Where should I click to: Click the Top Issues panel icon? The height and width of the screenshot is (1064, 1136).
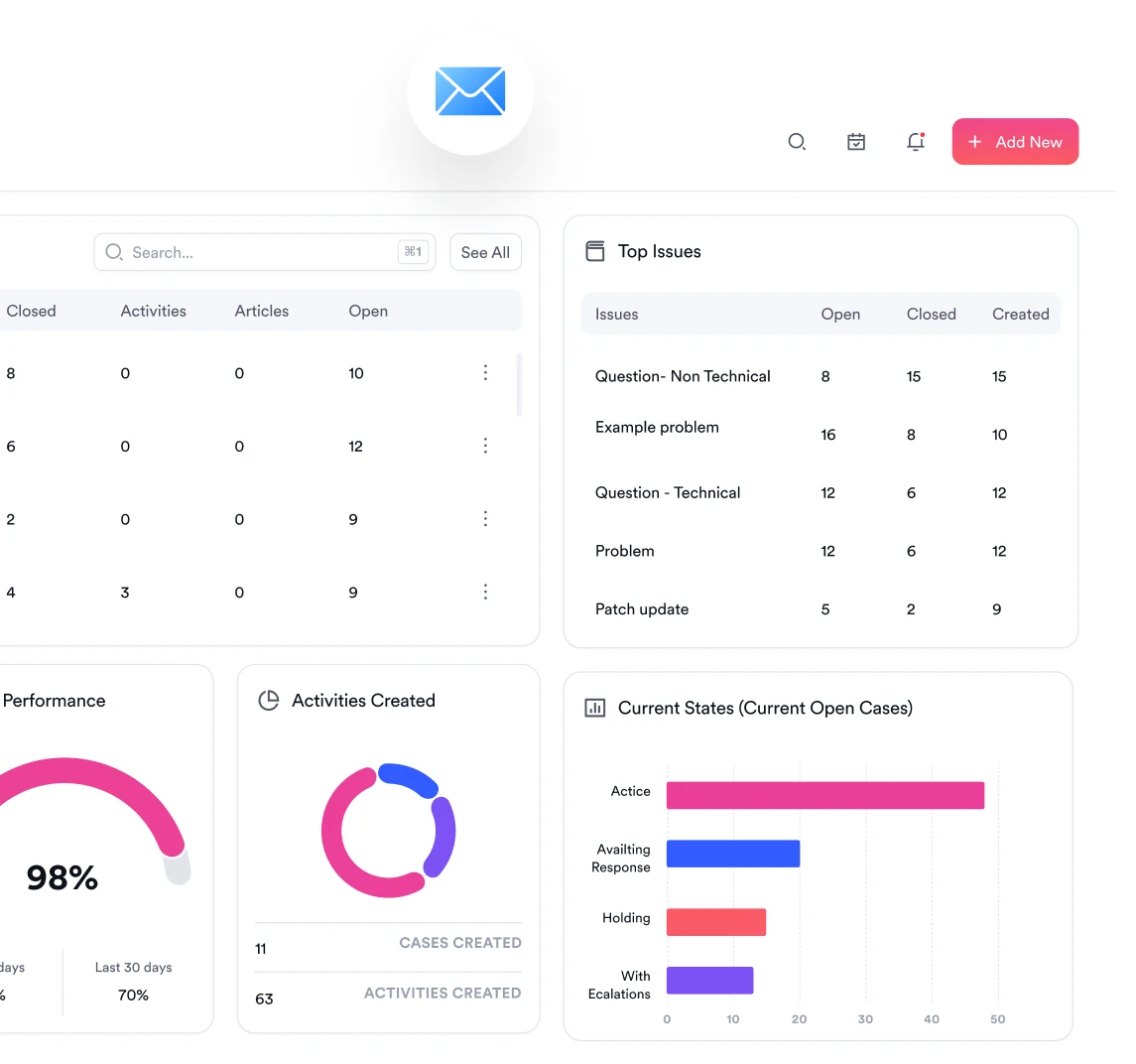[x=595, y=251]
